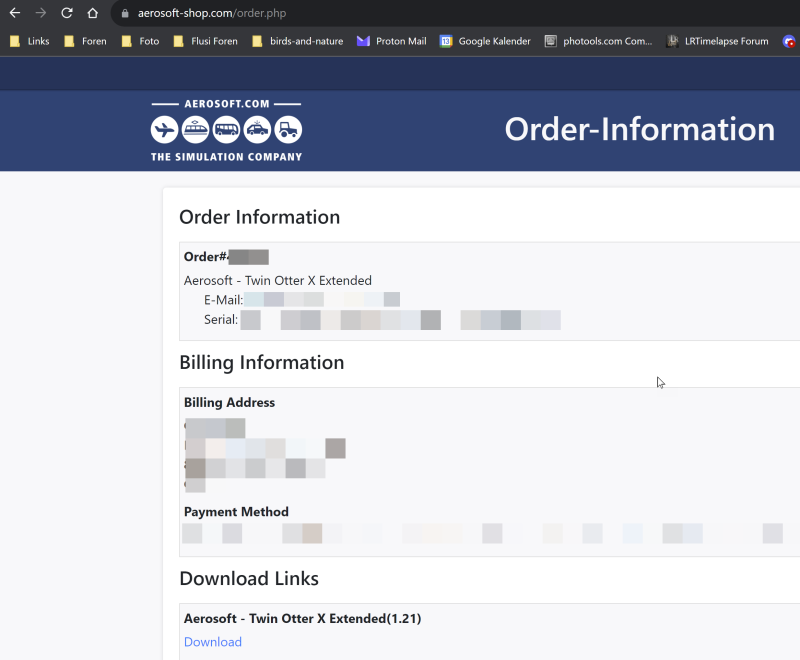Click the Payment Method label

tap(236, 512)
